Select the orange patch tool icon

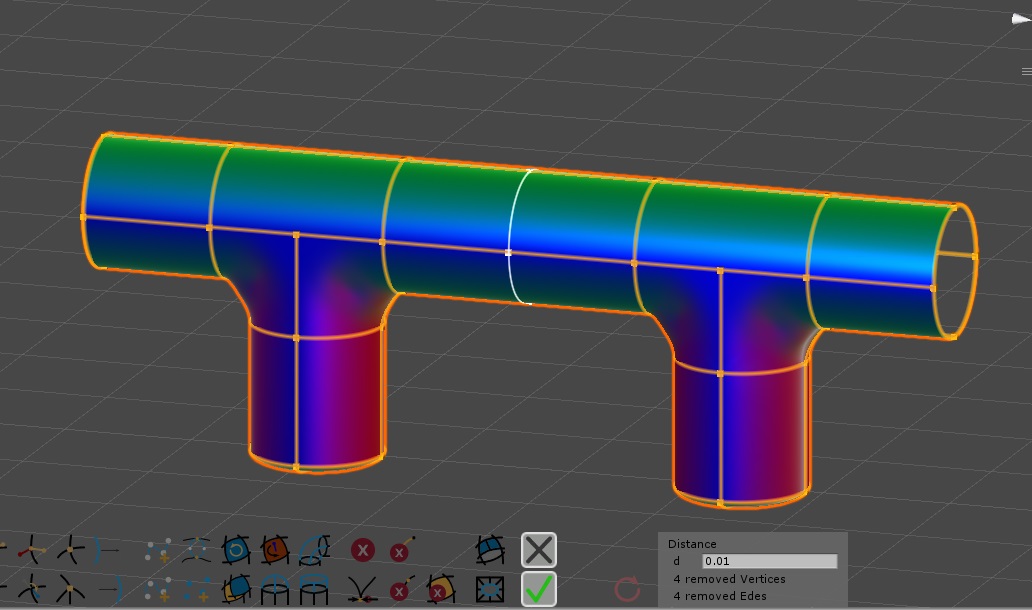(274, 550)
